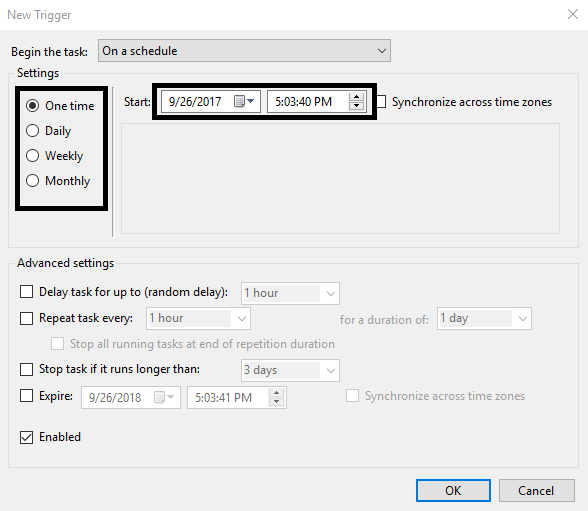Click OK to save the trigger
This screenshot has width=588, height=511.
(x=453, y=490)
